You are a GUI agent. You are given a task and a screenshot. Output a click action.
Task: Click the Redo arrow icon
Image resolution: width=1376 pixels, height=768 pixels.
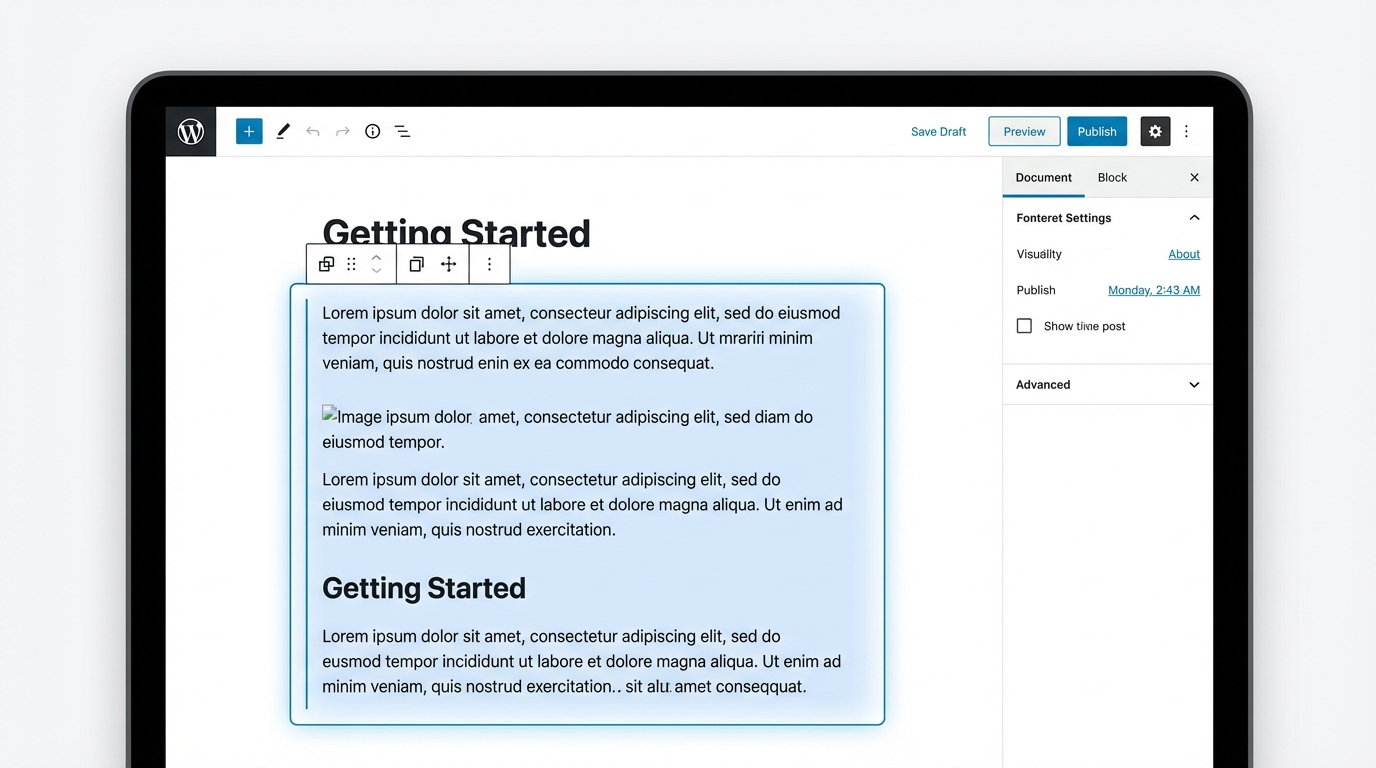[342, 131]
